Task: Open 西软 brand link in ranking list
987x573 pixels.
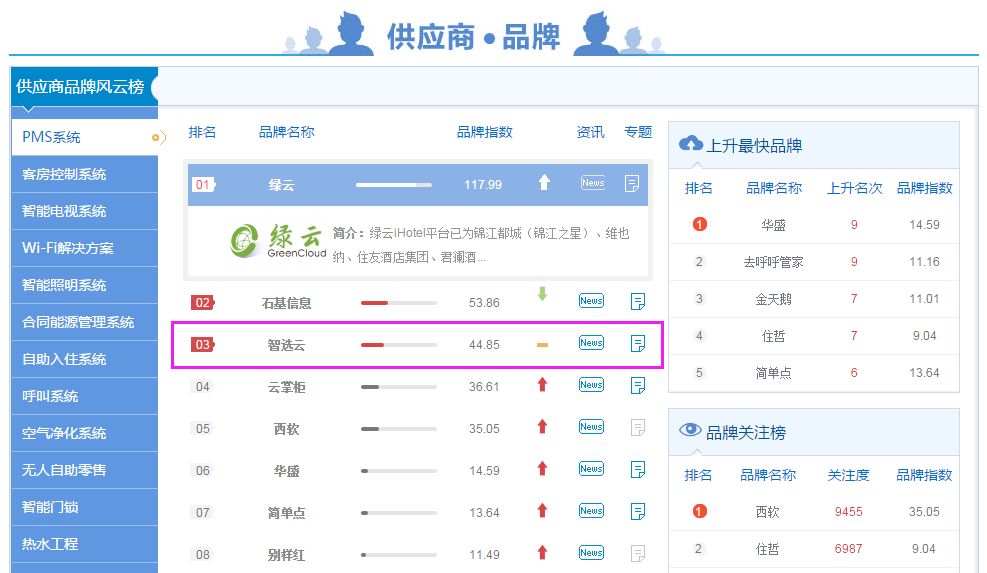Action: pos(286,429)
